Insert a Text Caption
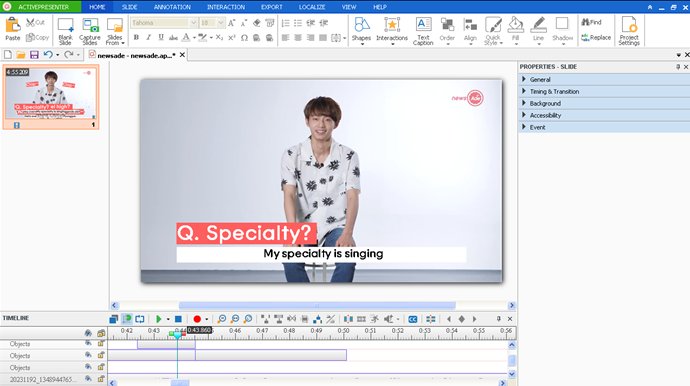Image resolution: width=690 pixels, height=386 pixels. click(423, 30)
